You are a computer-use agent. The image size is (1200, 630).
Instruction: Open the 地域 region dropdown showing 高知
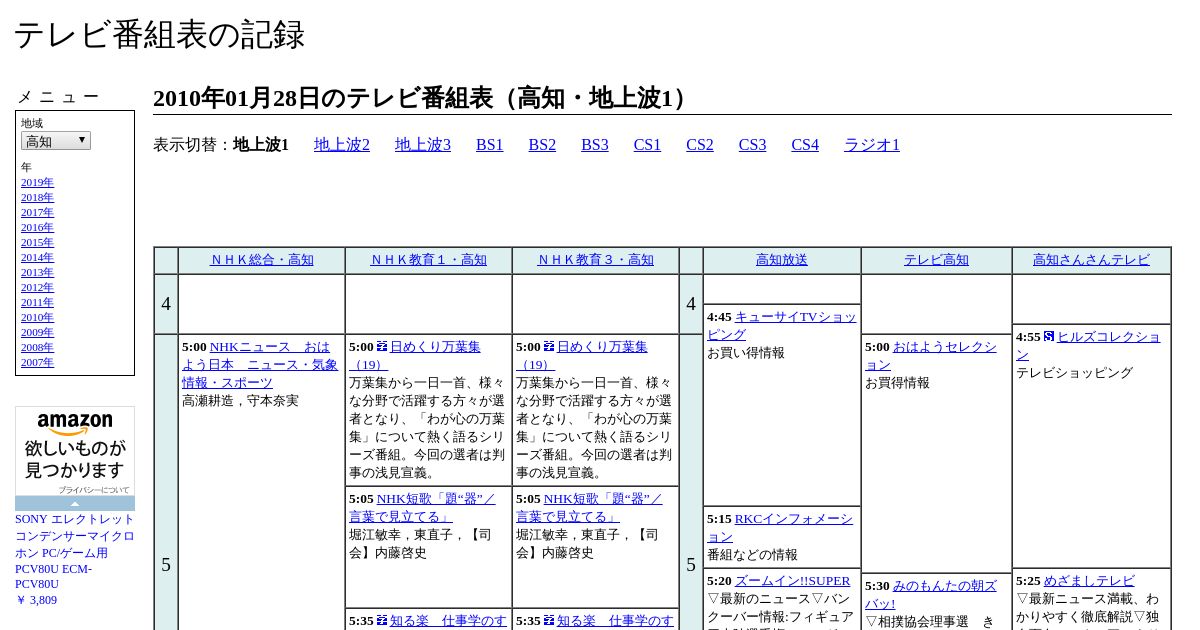[x=56, y=141]
